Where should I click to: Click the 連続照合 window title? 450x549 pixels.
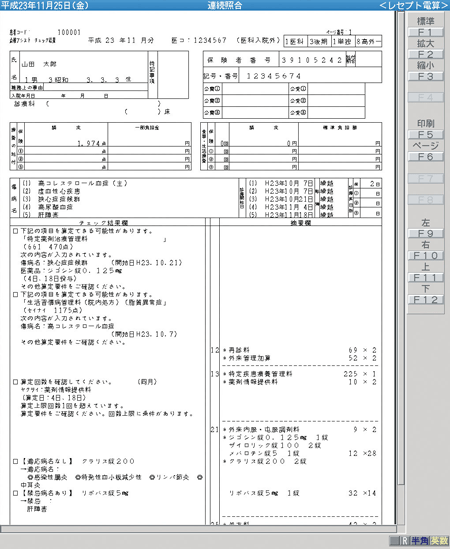coord(224,5)
